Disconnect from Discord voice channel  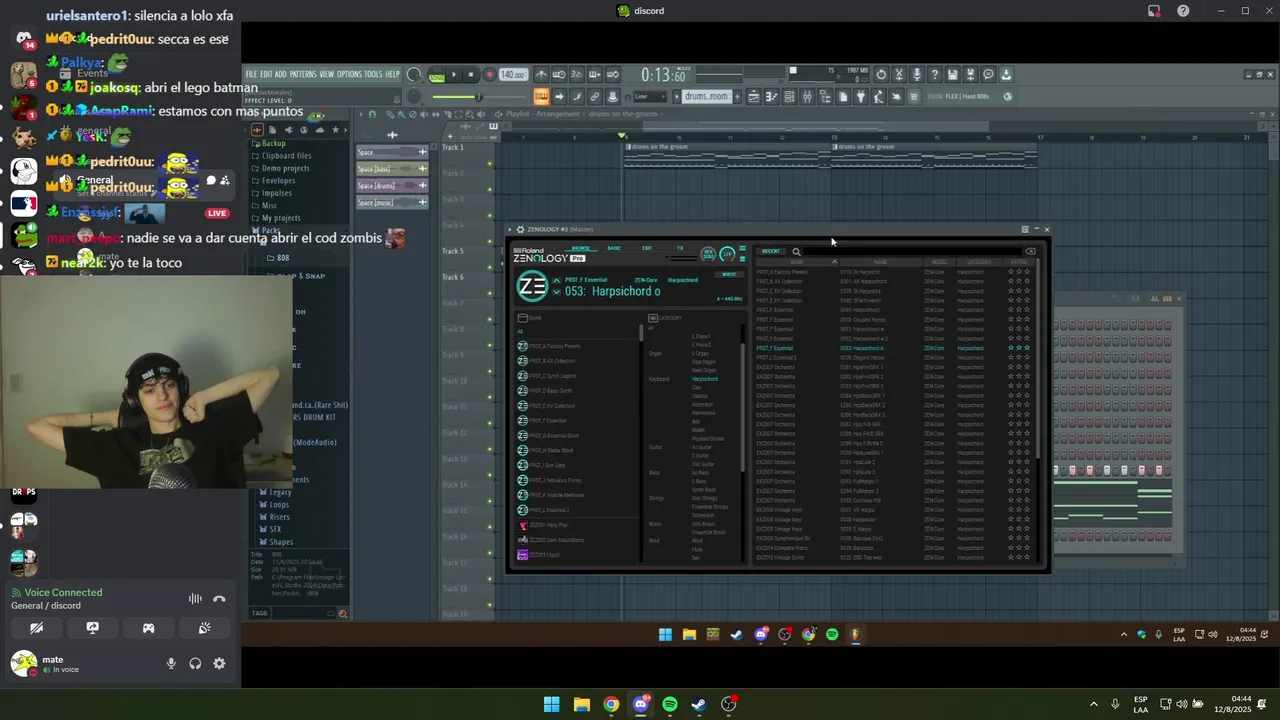click(x=219, y=599)
